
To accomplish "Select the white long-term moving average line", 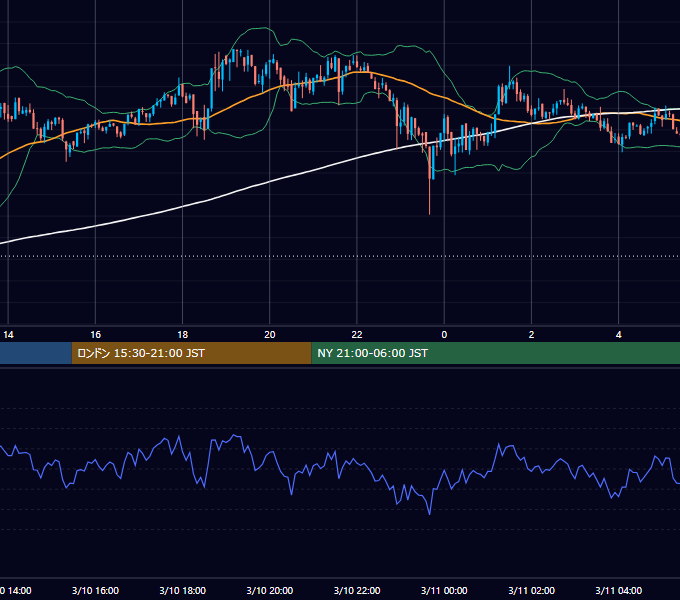I will coord(269,182).
